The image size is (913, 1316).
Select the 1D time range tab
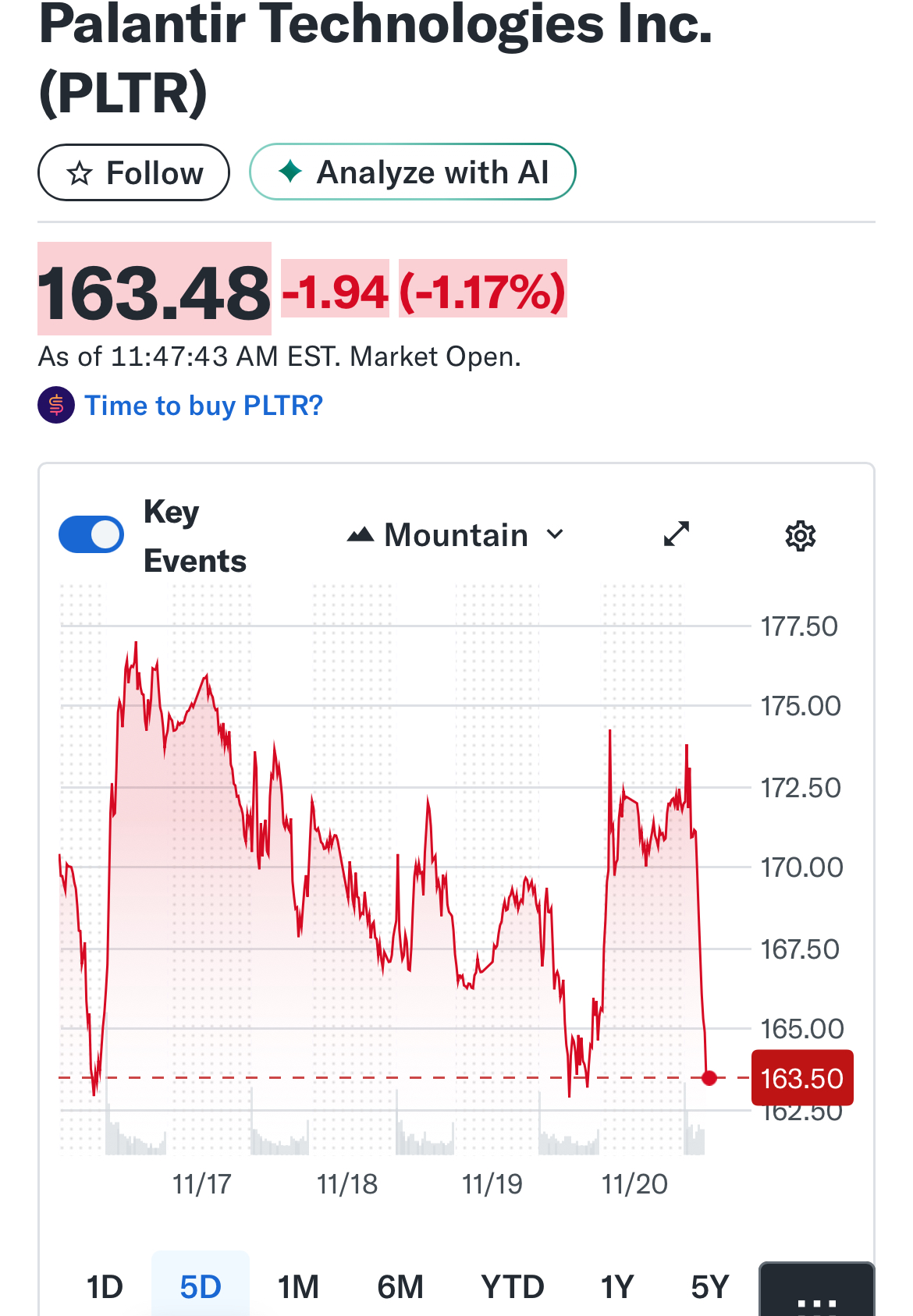pyautogui.click(x=105, y=1287)
